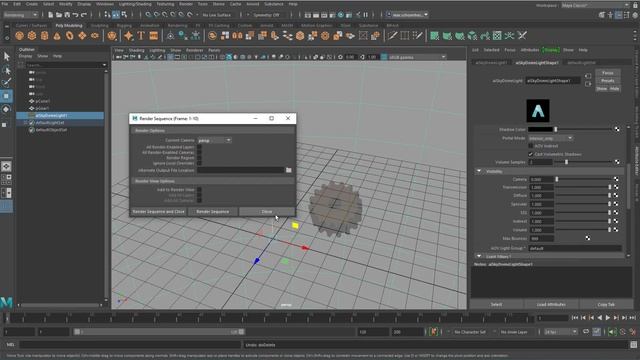Viewport: 640px width, 360px height.
Task: Click Load Attributes button
Action: pyautogui.click(x=551, y=304)
